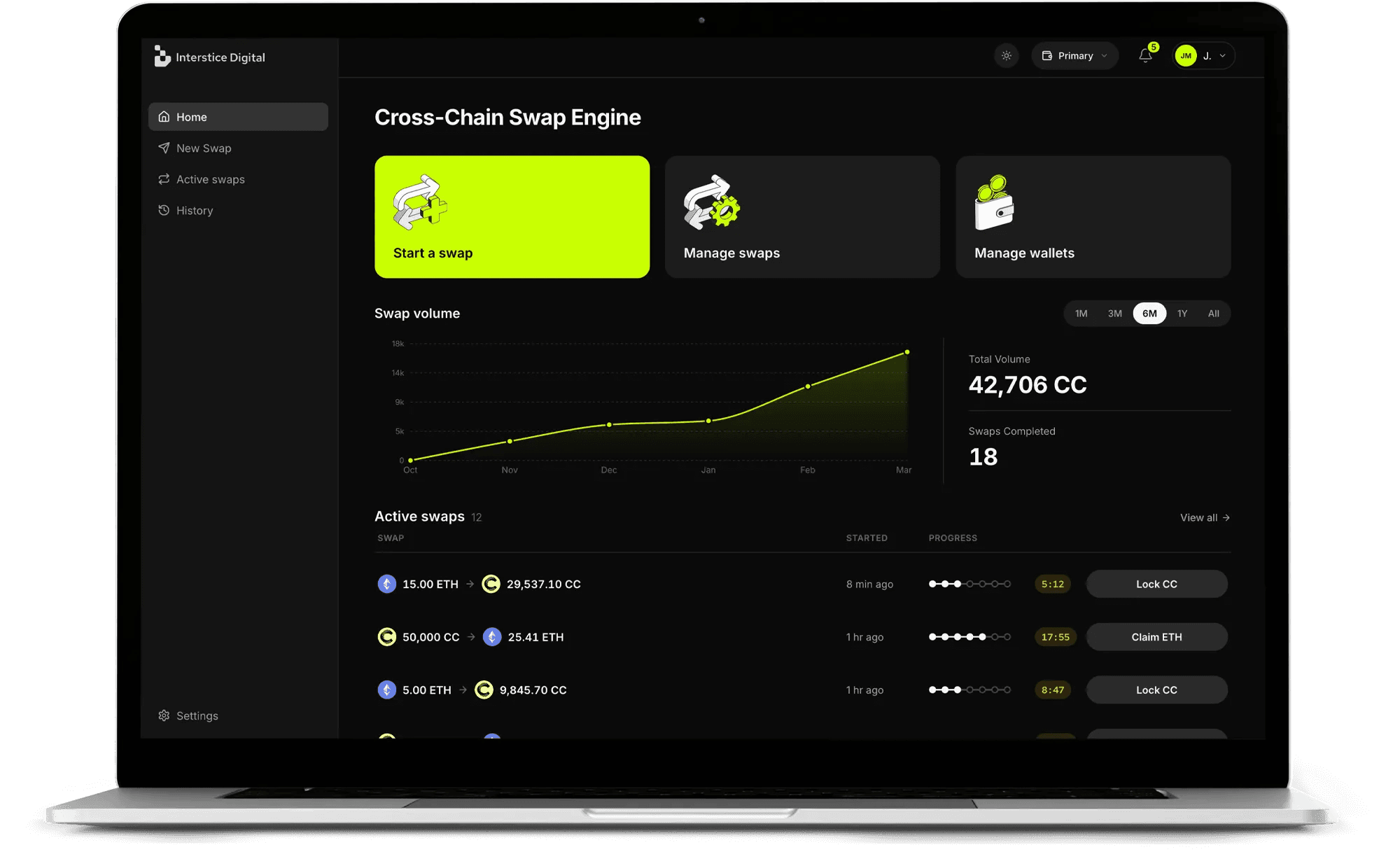Click the Nov data point on chart
The width and height of the screenshot is (1400, 852).
pyautogui.click(x=510, y=441)
